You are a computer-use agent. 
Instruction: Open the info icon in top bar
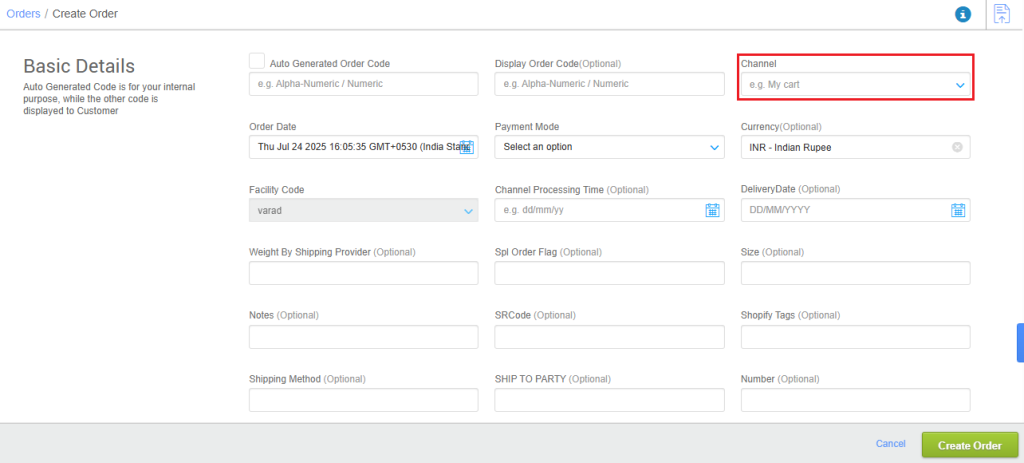click(963, 14)
